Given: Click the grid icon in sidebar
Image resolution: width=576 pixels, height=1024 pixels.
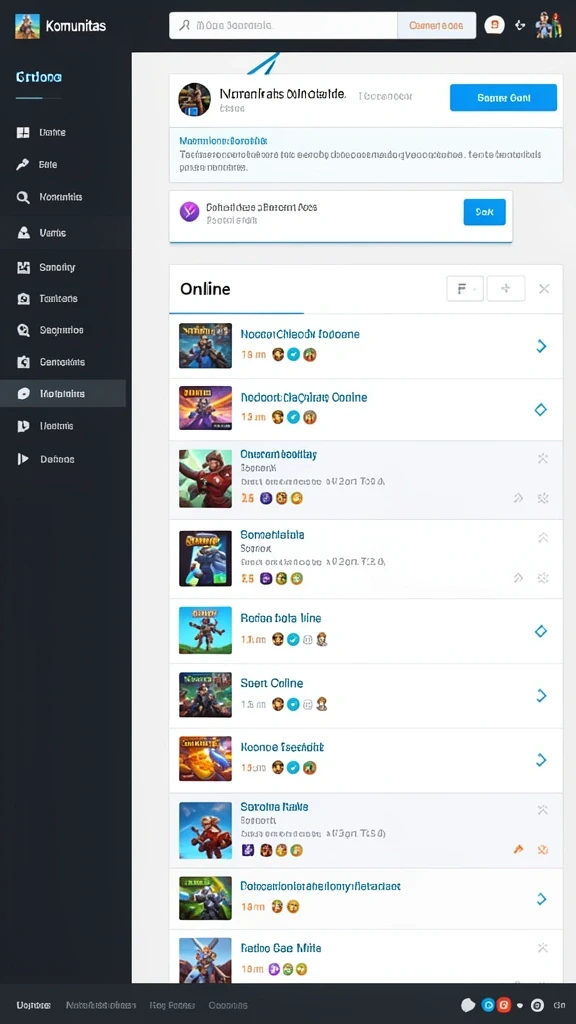Looking at the screenshot, I should [x=23, y=133].
